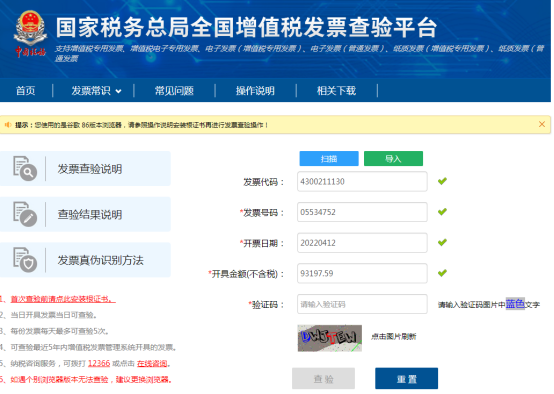Screen dimensions: 554x394
Task: Click the blue 扫描 button
Action: pyautogui.click(x=329, y=159)
